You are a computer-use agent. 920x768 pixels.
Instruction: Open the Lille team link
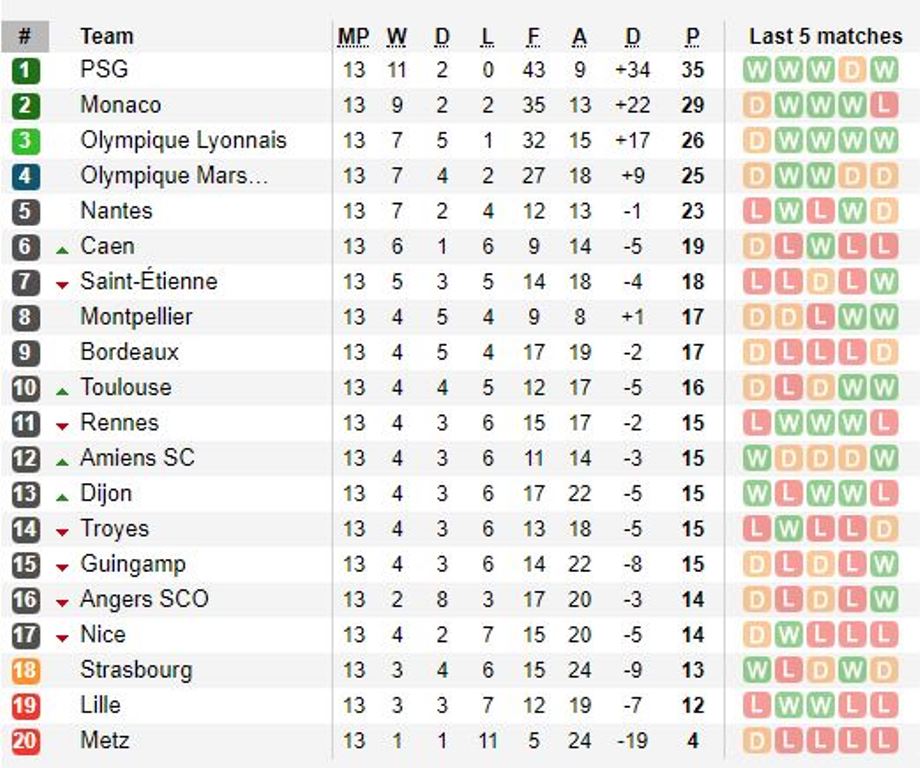[x=100, y=705]
